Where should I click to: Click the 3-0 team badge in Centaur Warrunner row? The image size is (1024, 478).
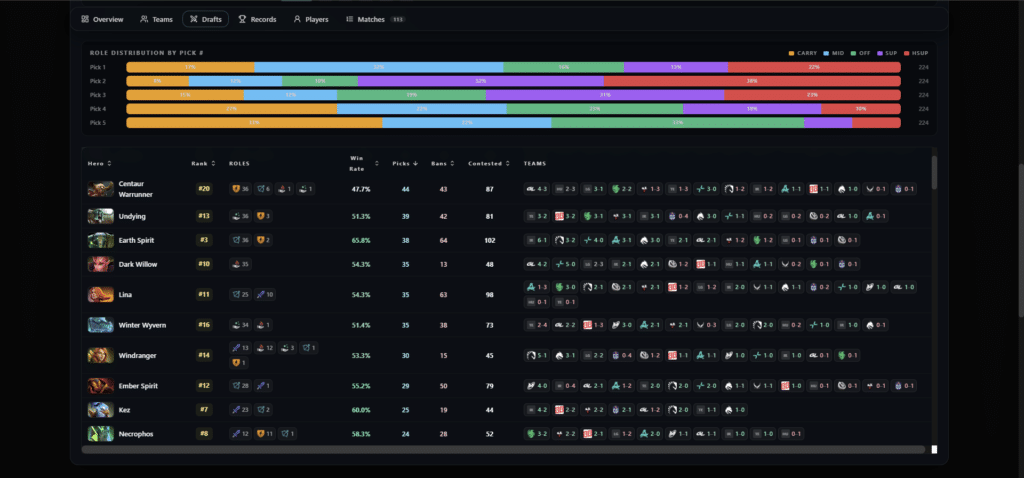point(706,189)
